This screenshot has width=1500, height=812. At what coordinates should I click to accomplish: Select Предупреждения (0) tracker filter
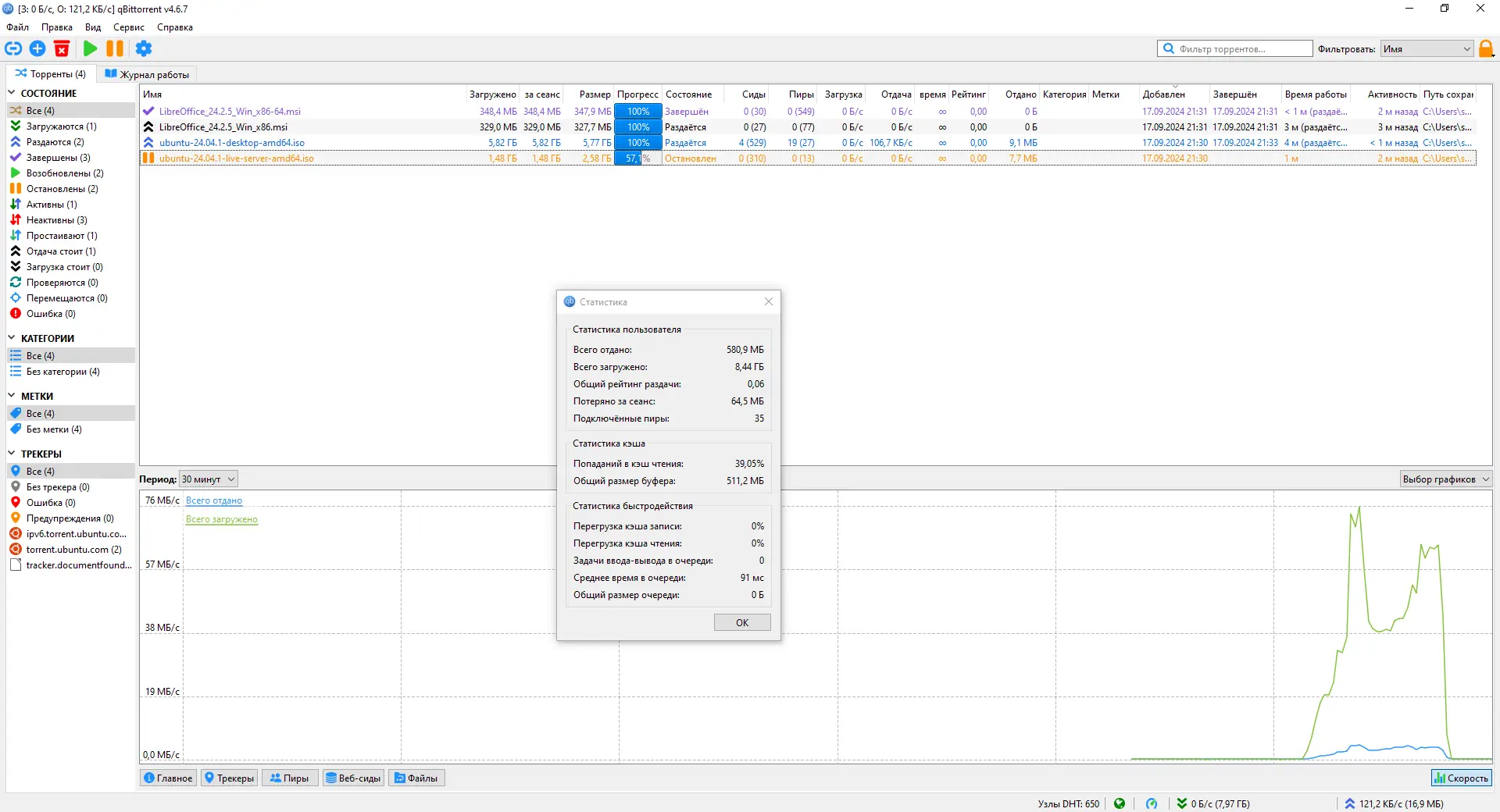tap(70, 518)
